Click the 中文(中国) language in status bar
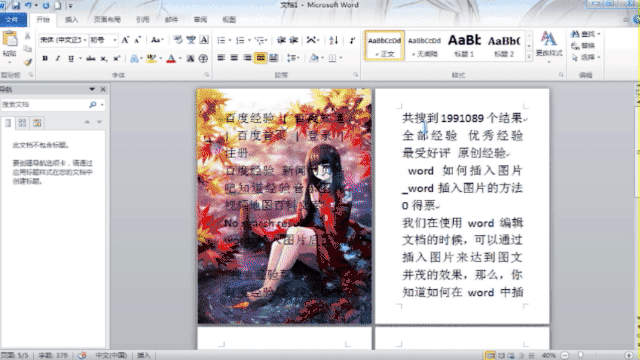This screenshot has height=360, width=640. point(111,356)
